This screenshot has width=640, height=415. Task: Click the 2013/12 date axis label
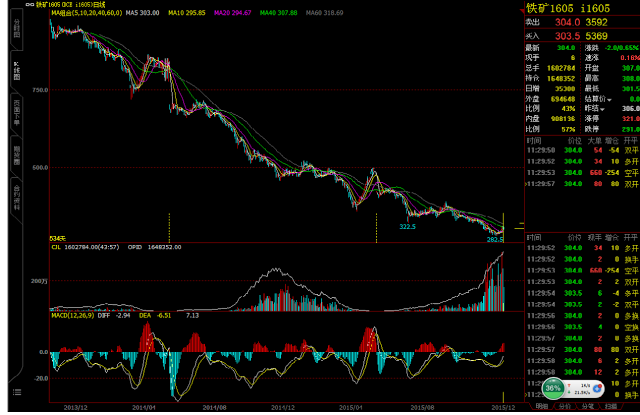coord(76,407)
